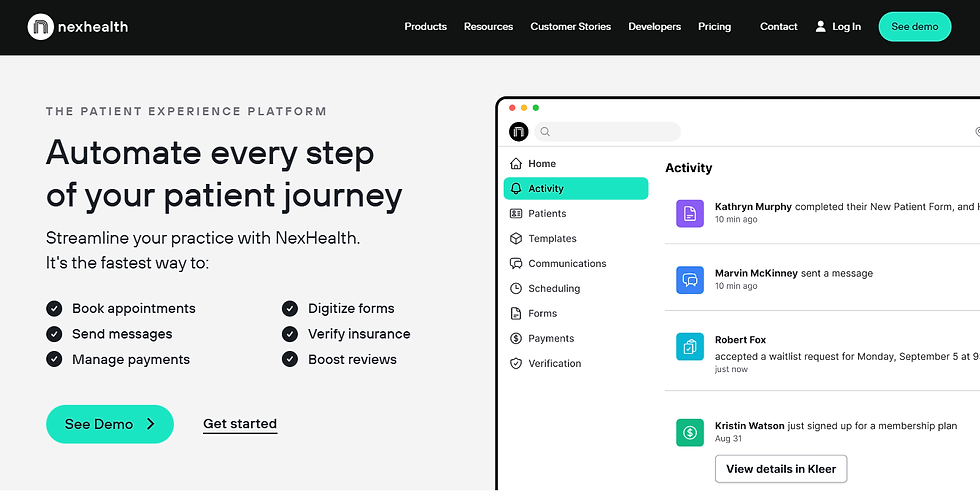
Task: Select Forms in the app sidebar
Action: pyautogui.click(x=576, y=314)
